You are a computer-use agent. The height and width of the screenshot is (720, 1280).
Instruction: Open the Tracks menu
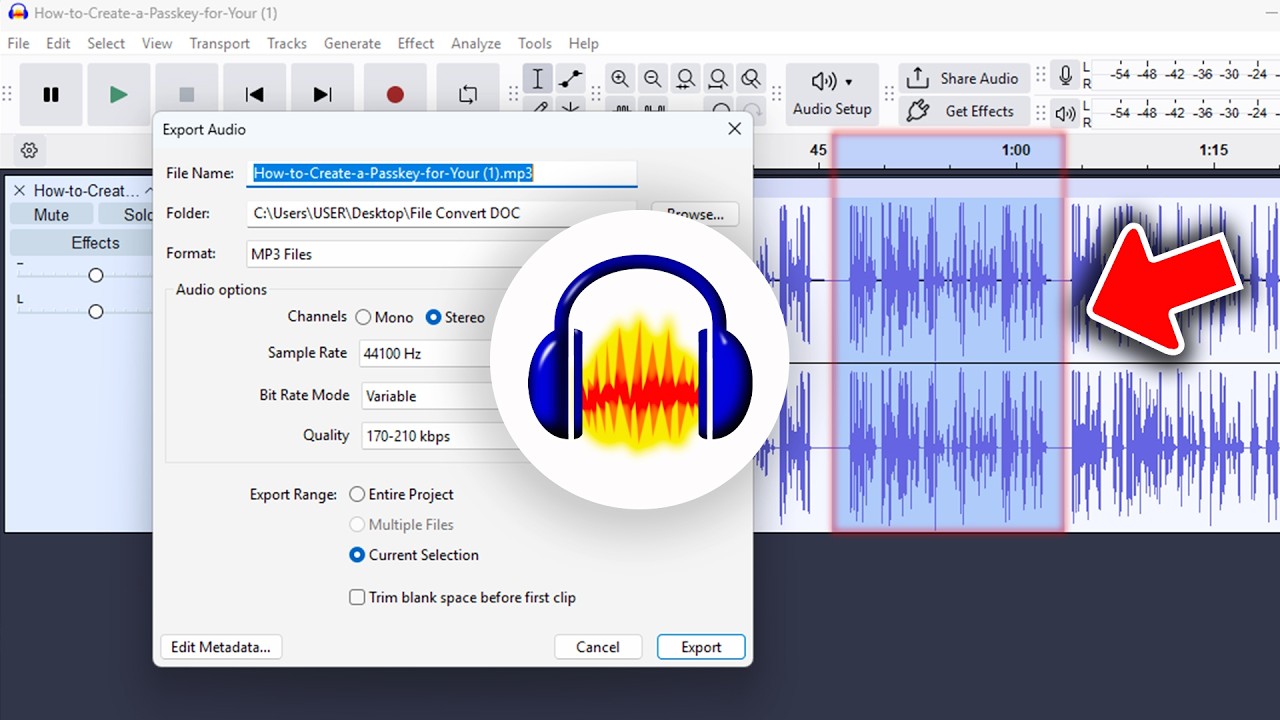tap(287, 44)
